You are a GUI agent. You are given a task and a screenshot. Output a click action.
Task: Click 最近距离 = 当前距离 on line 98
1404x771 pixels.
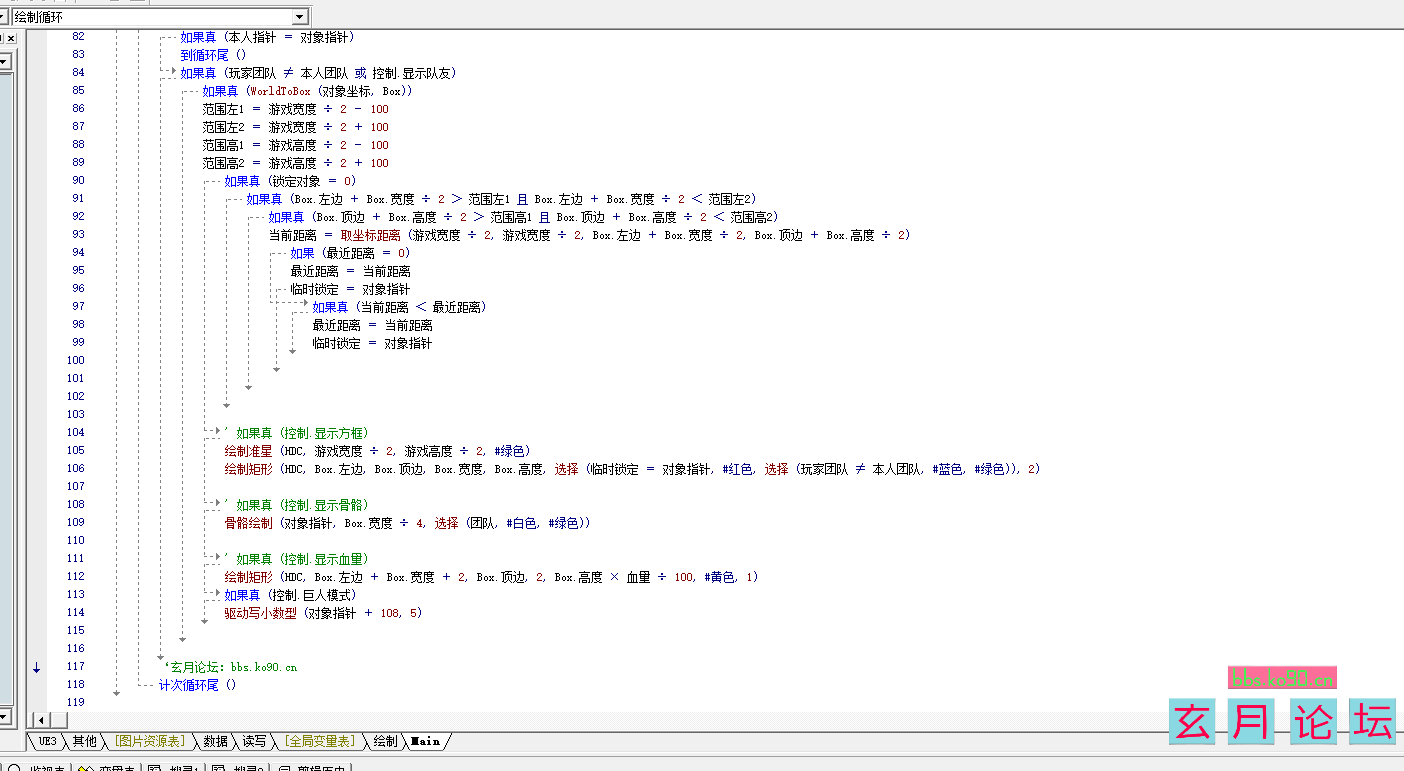pos(372,325)
